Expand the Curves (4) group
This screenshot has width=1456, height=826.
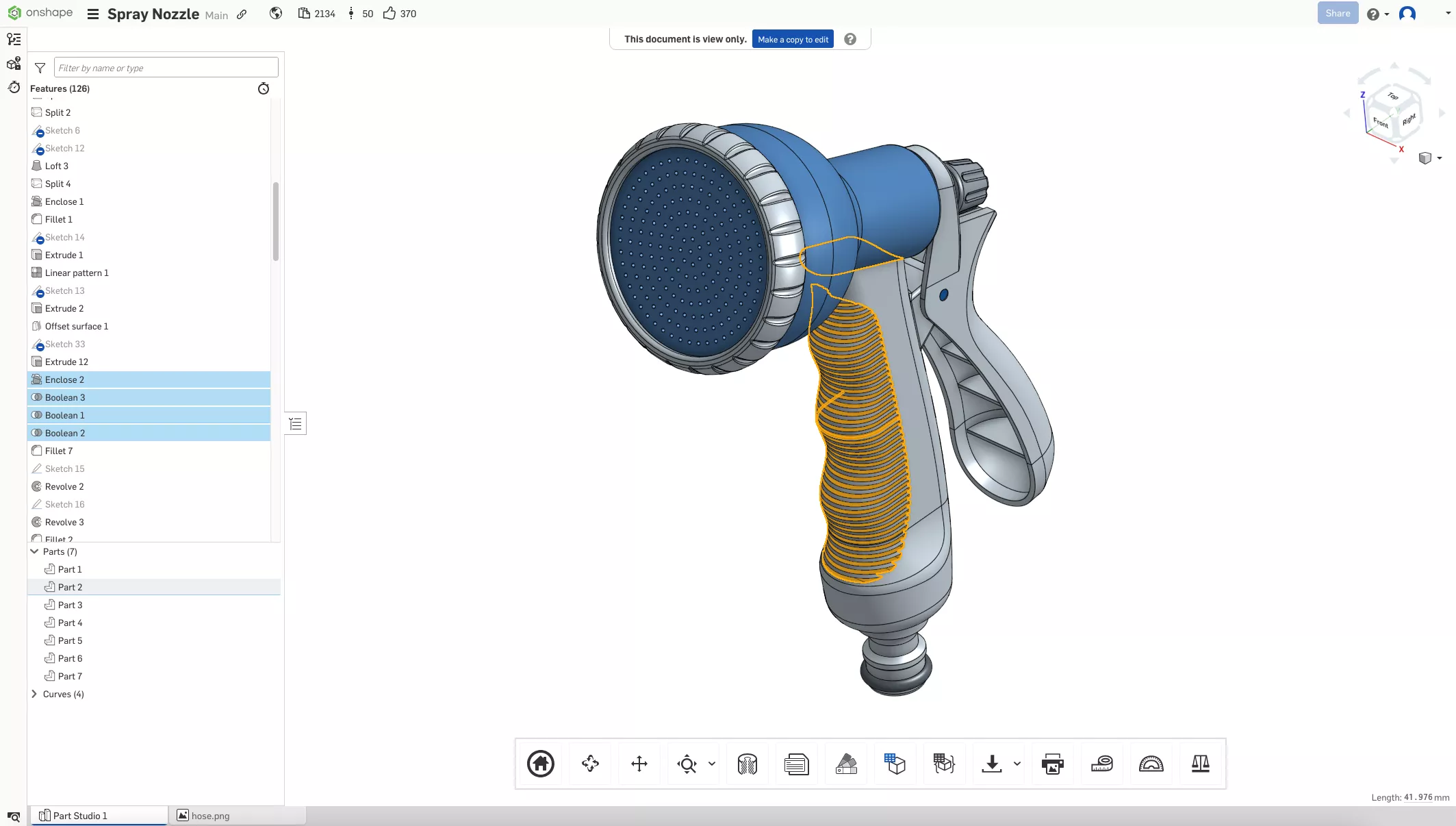click(34, 694)
